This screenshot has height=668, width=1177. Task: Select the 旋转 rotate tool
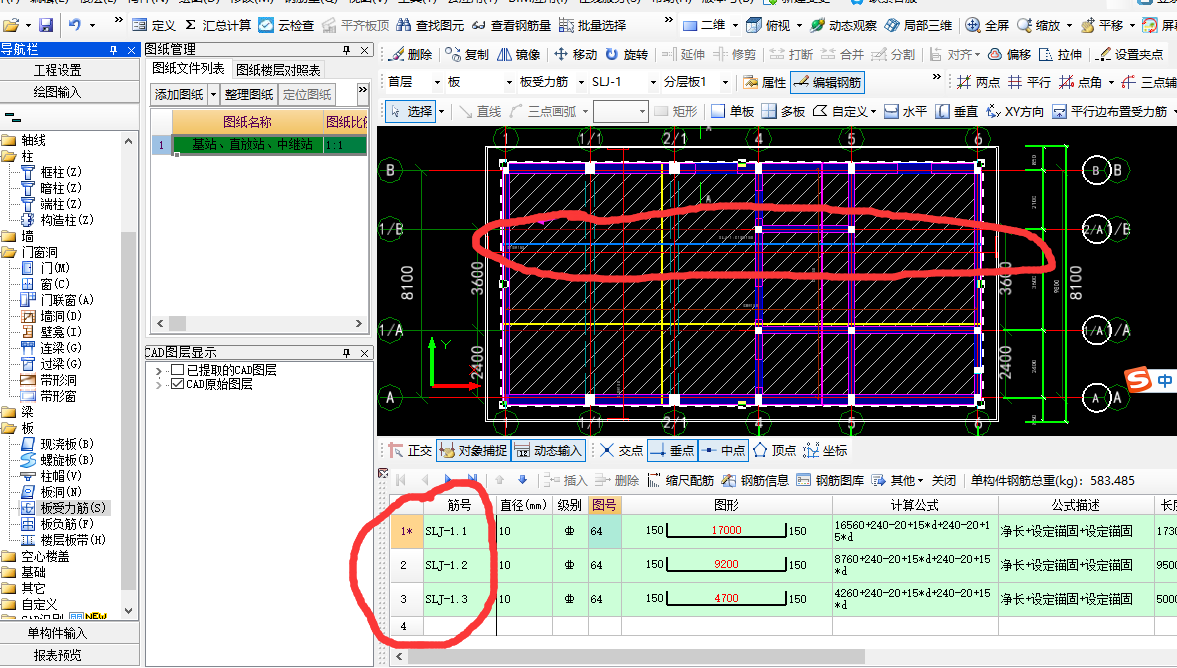(626, 54)
